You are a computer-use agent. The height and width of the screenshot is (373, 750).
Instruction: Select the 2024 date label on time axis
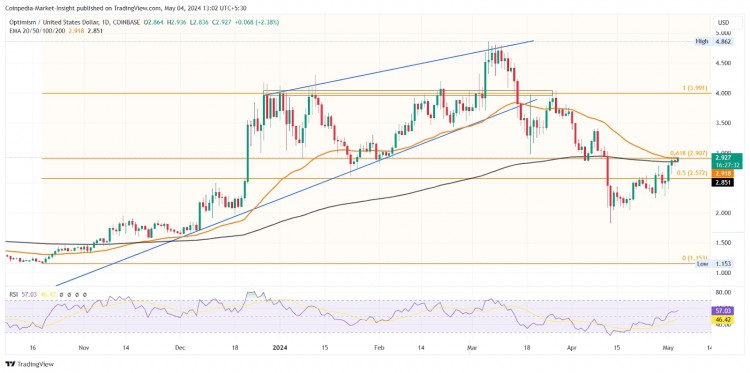pyautogui.click(x=279, y=348)
